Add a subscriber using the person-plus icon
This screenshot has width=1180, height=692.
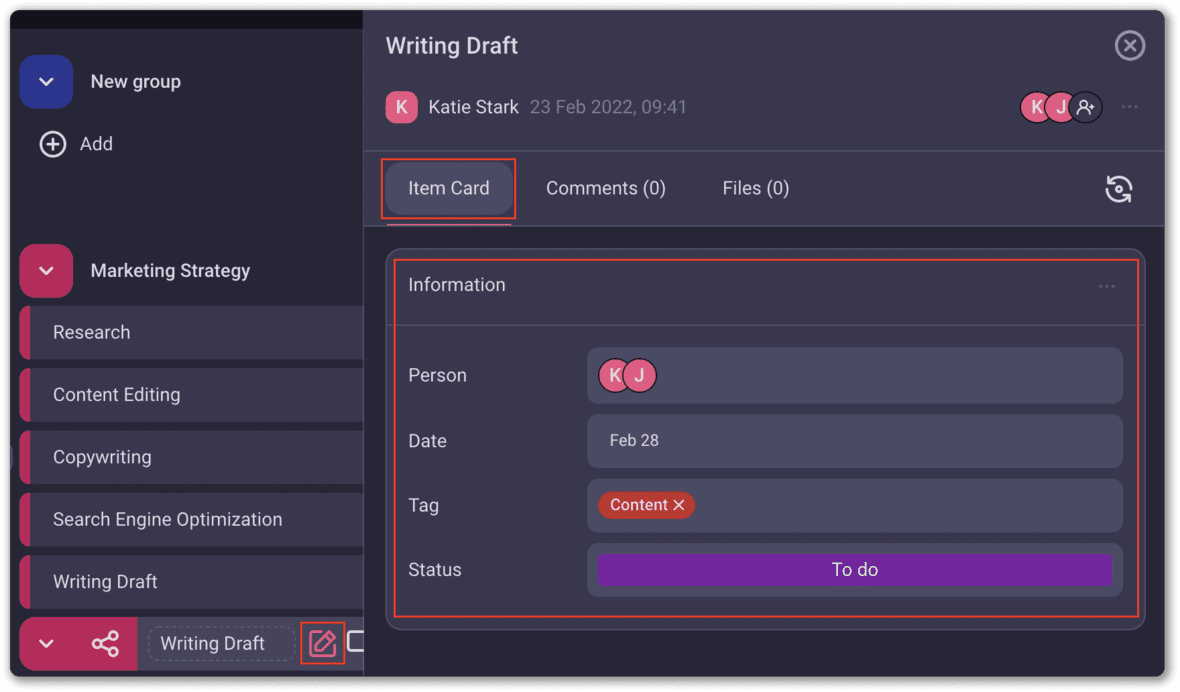click(x=1085, y=107)
